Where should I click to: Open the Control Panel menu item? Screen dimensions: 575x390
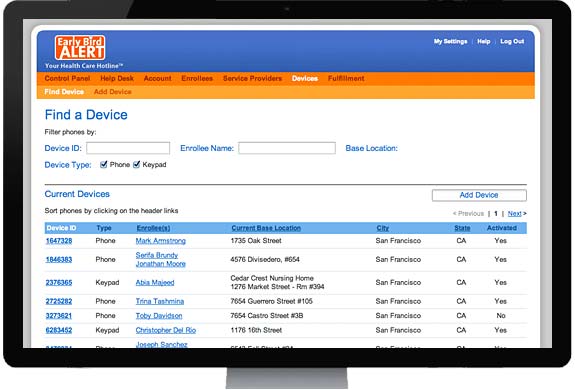pos(67,78)
